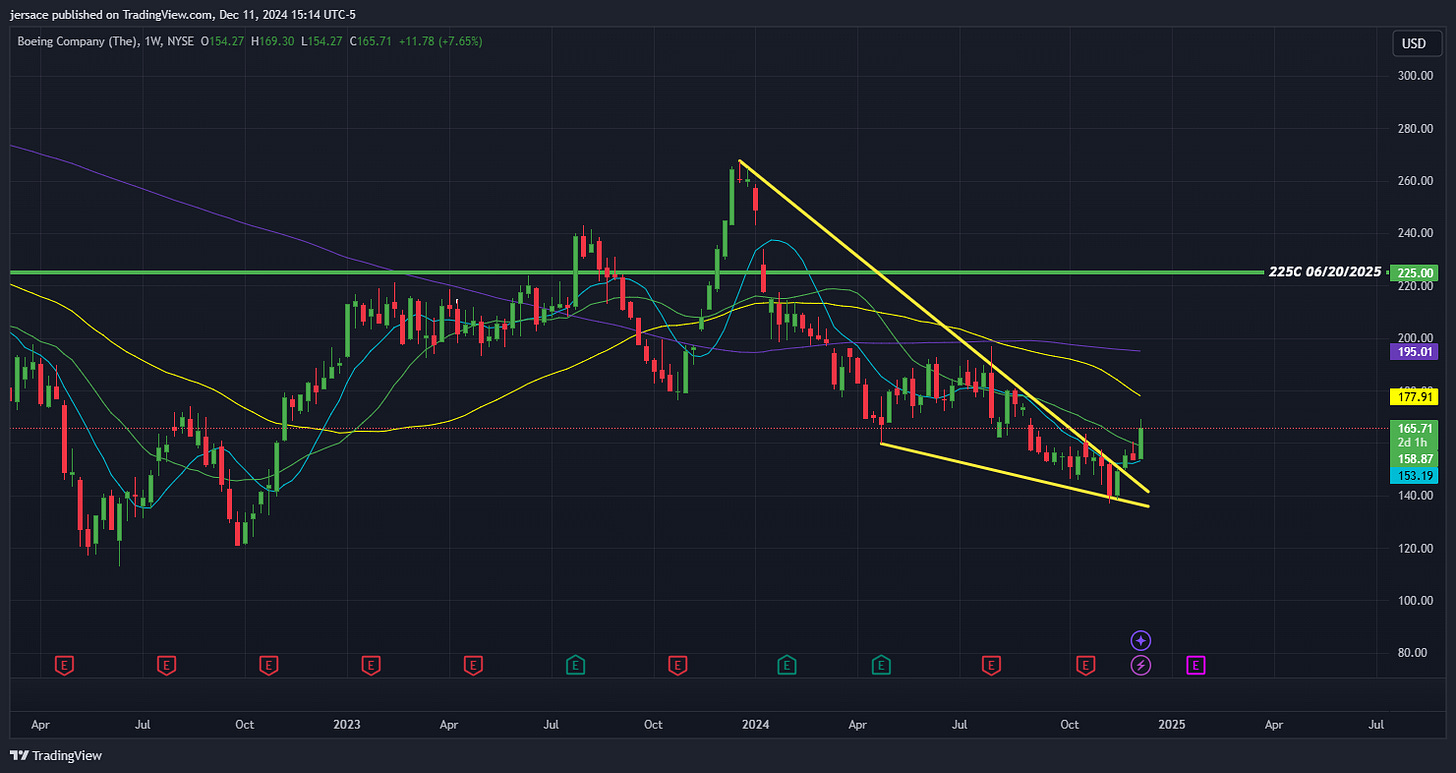Open the leftmost red earnings E marker

(64, 664)
